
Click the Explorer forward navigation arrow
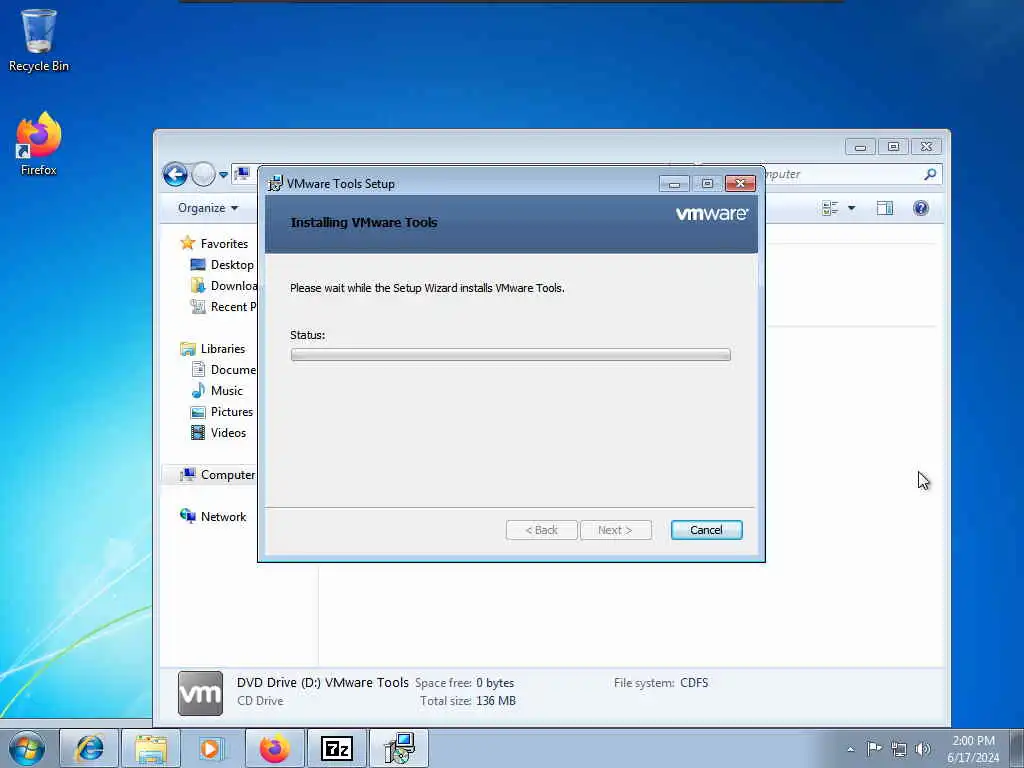pyautogui.click(x=203, y=174)
